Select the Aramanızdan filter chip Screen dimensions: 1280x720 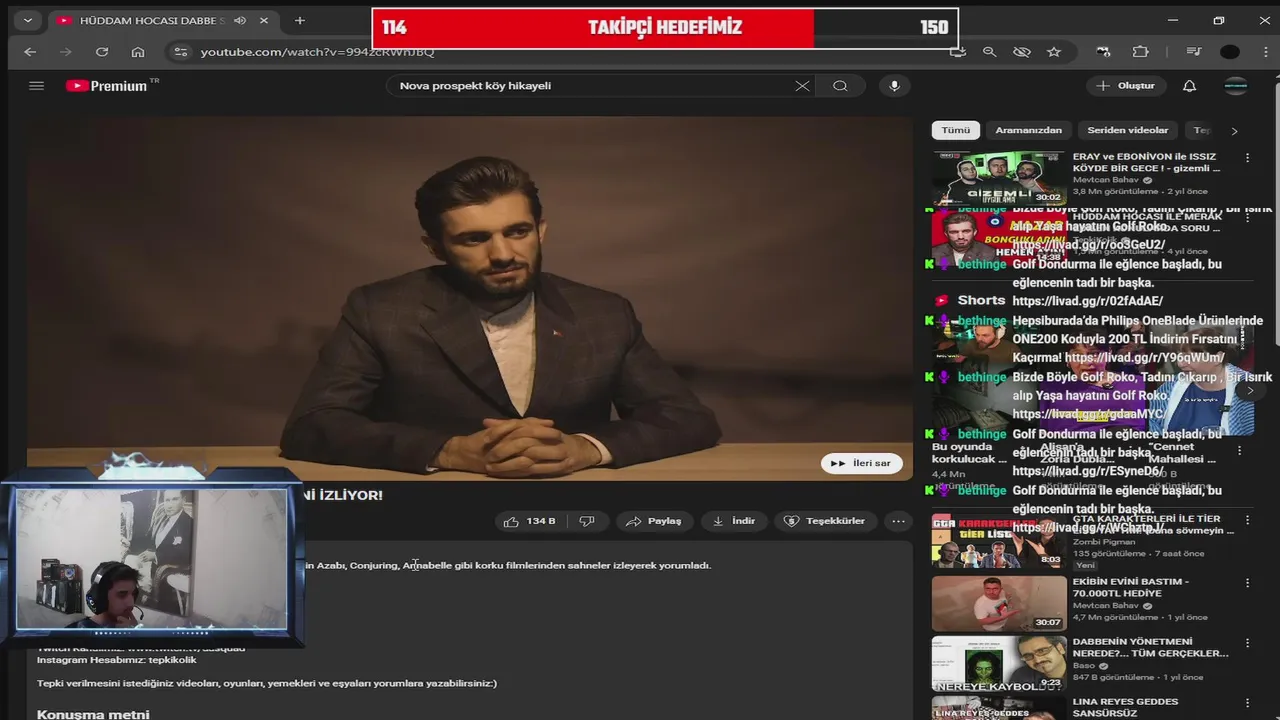(x=1028, y=130)
